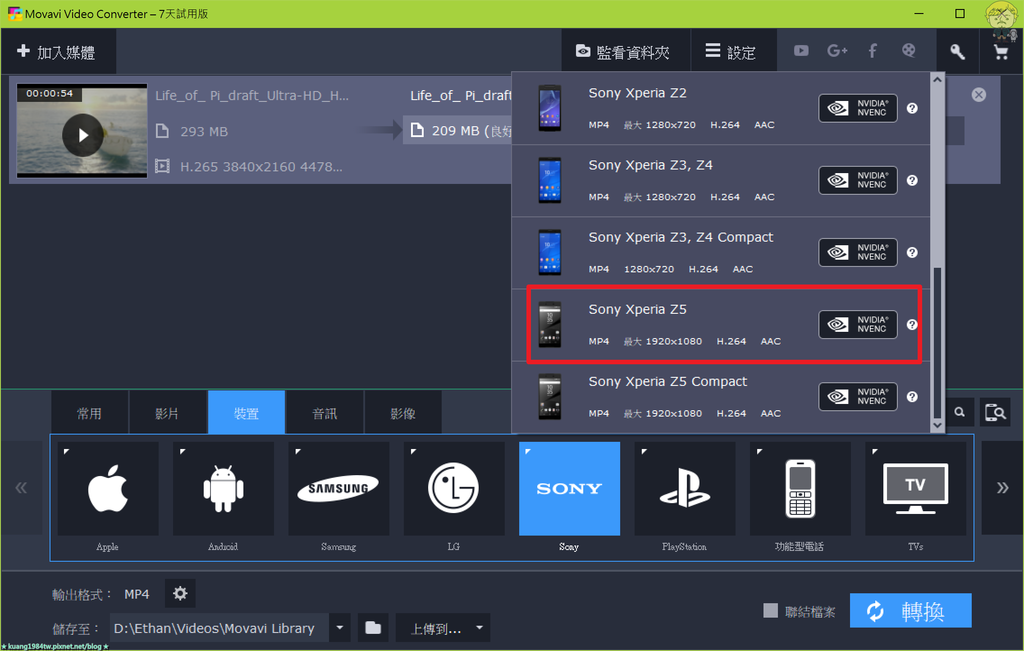The image size is (1024, 651).
Task: Browse output folder with folder icon
Action: (x=373, y=628)
